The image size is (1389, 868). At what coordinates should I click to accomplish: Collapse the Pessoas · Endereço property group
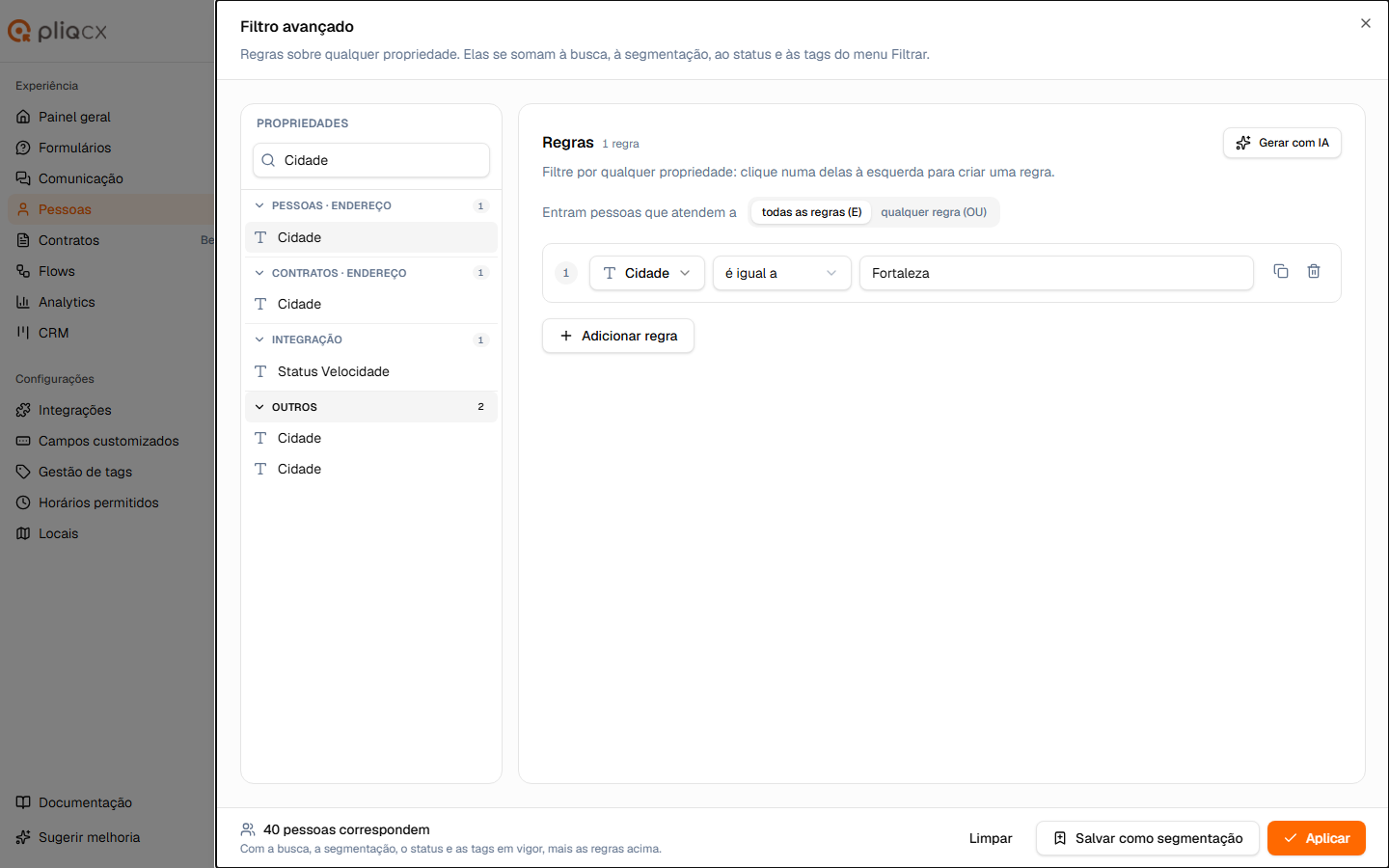point(371,205)
